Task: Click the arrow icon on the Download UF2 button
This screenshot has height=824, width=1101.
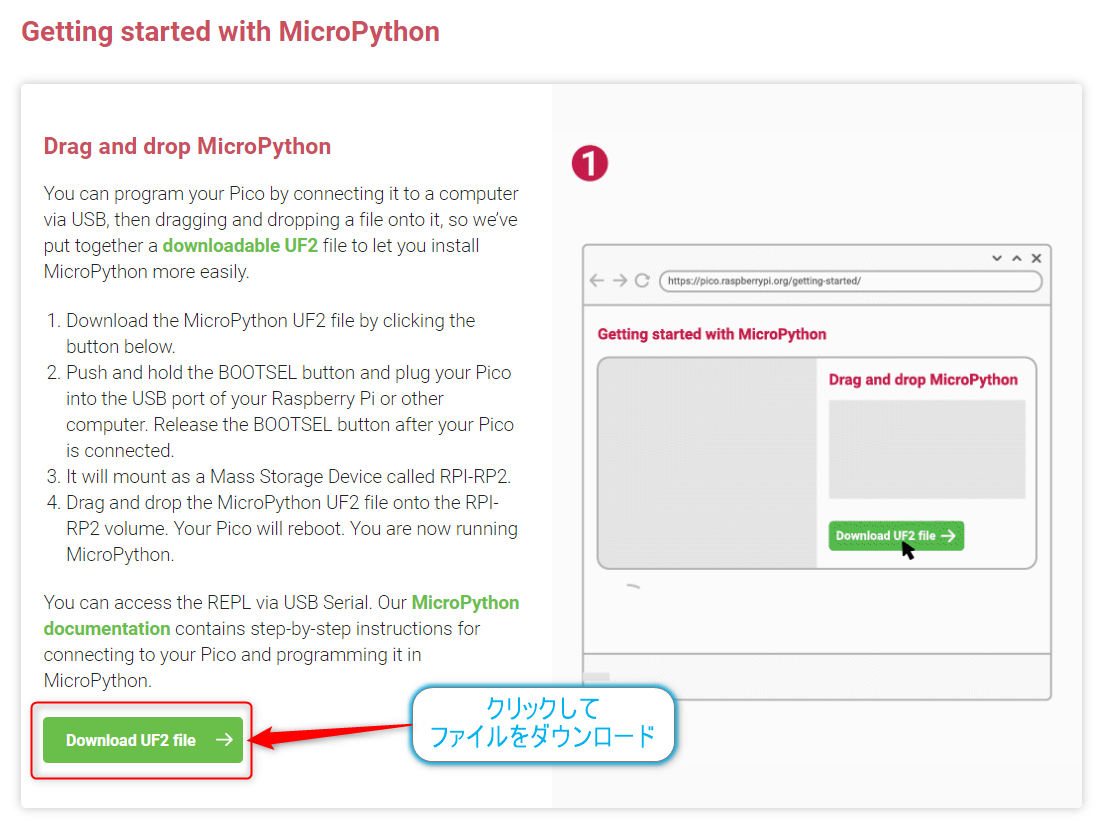Action: 224,740
